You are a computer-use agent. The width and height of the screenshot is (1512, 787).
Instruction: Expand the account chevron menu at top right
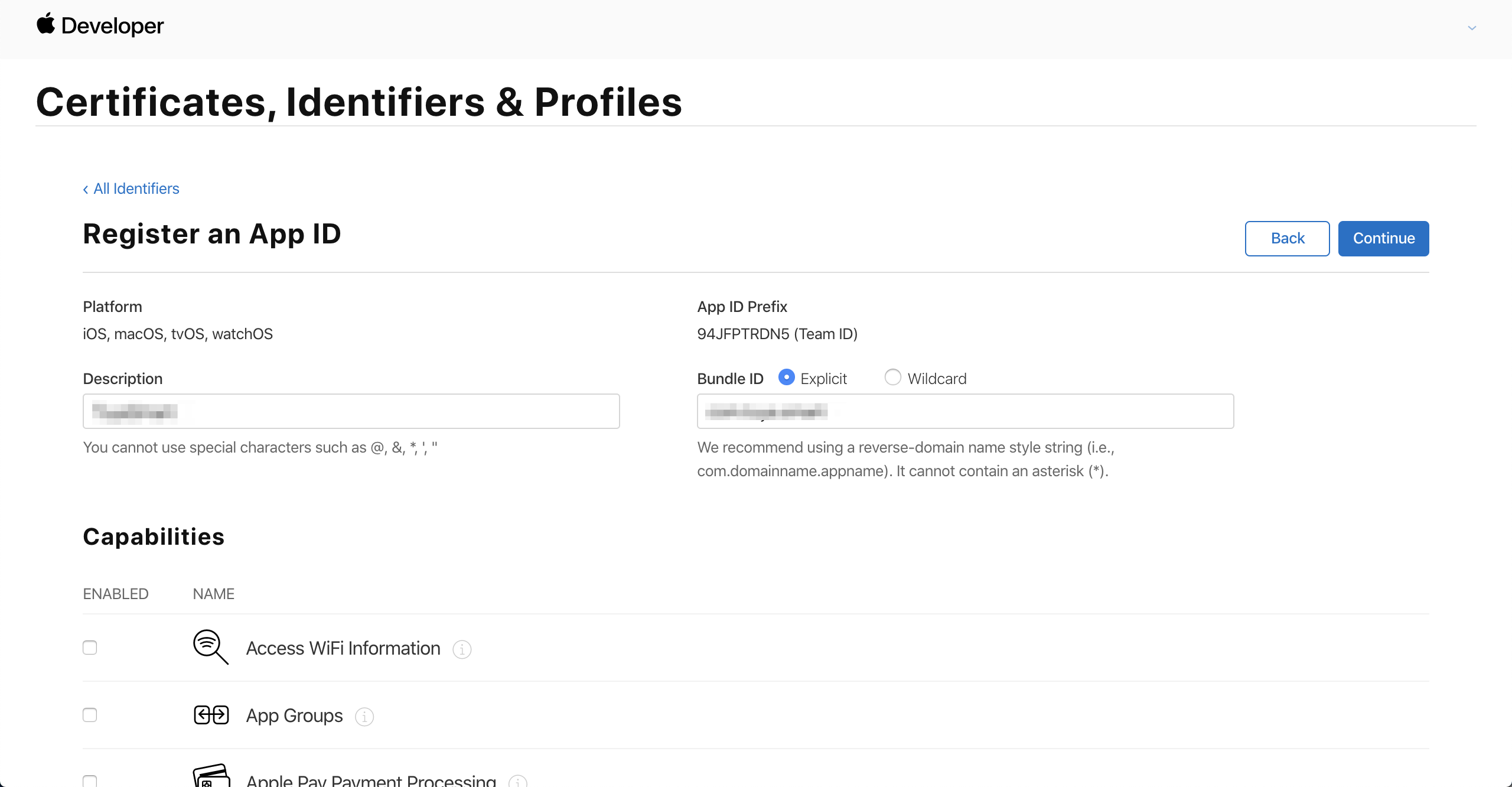pyautogui.click(x=1472, y=28)
